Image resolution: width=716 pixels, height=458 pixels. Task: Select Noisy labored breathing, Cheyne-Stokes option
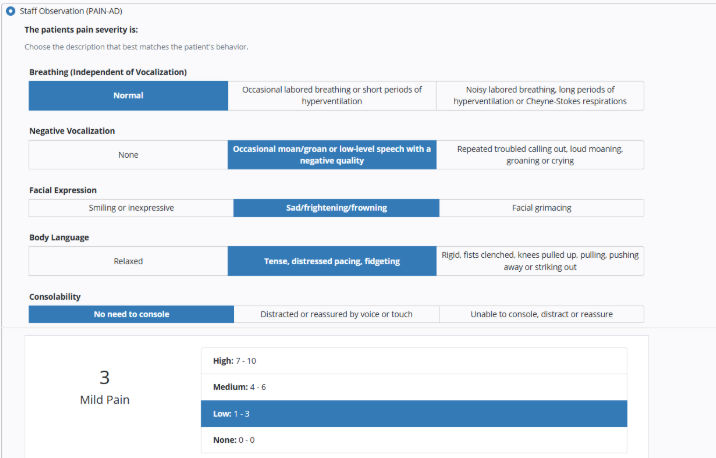(x=540, y=96)
